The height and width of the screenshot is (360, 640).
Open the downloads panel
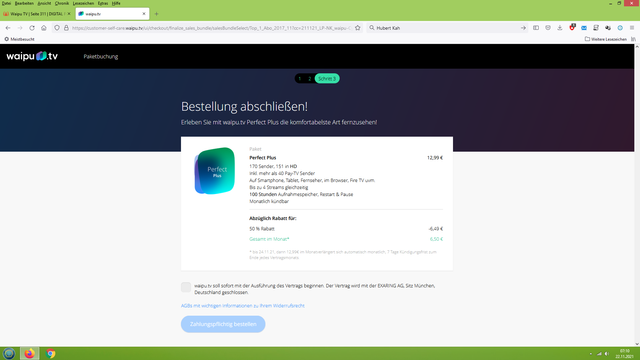pos(560,28)
